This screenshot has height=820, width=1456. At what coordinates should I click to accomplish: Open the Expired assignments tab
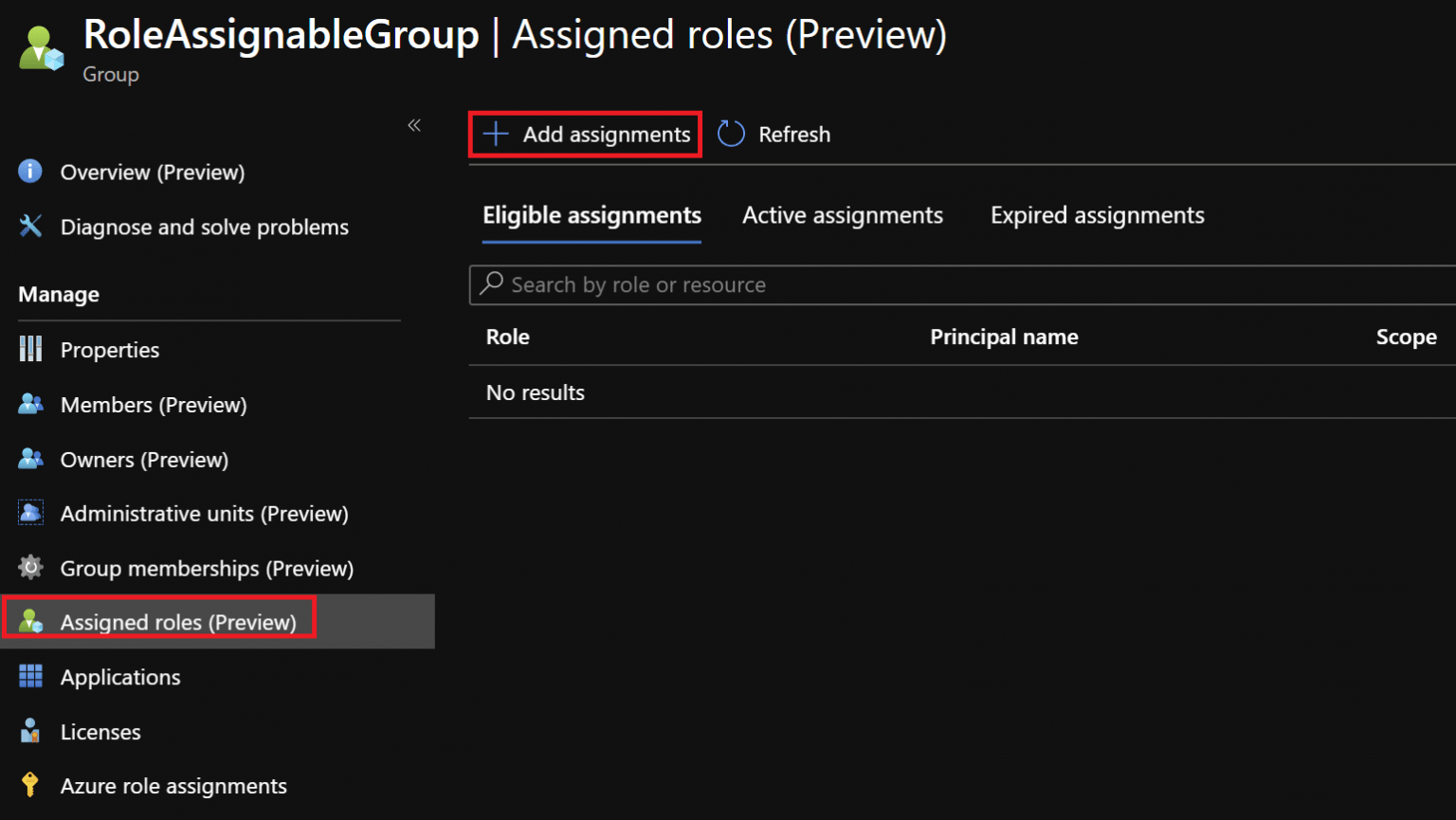(x=1097, y=215)
